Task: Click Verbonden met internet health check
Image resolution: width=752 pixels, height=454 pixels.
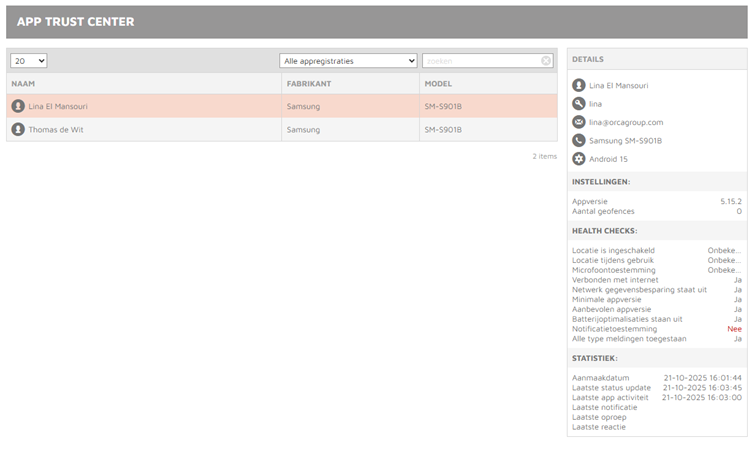Action: tap(657, 280)
